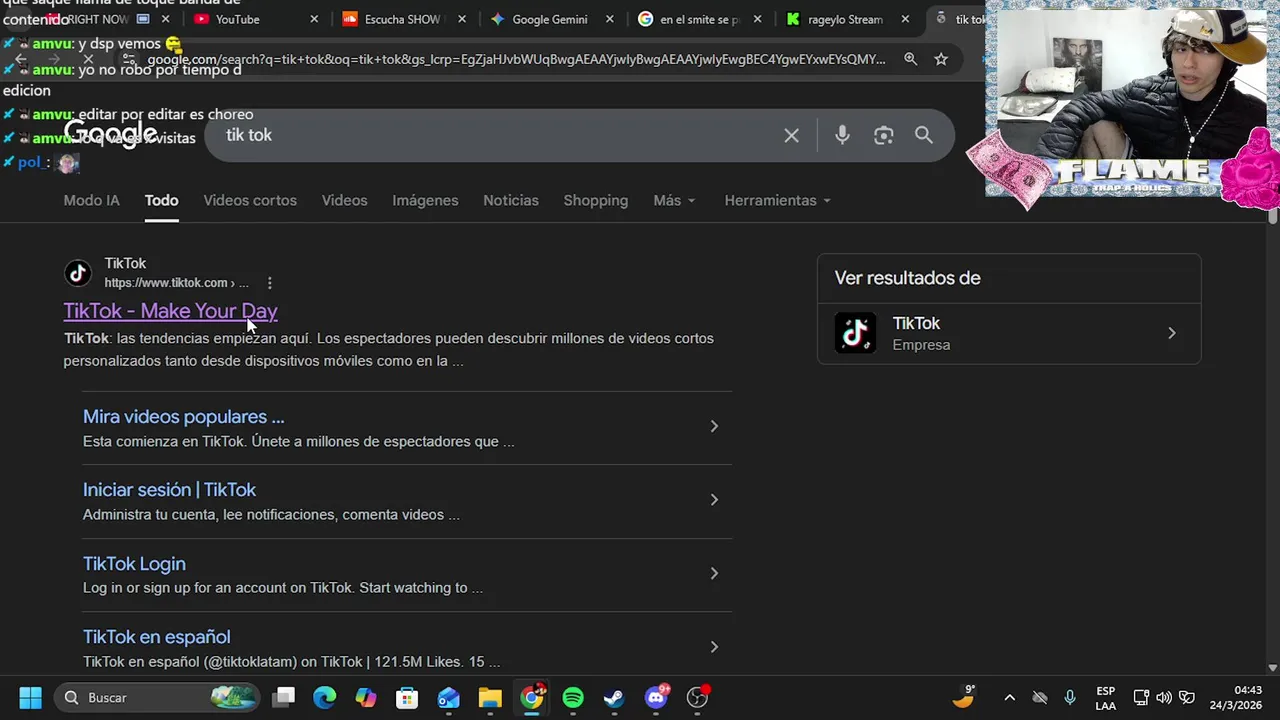Click the magnifier search button in the search box
1280x720 pixels.
click(x=923, y=135)
